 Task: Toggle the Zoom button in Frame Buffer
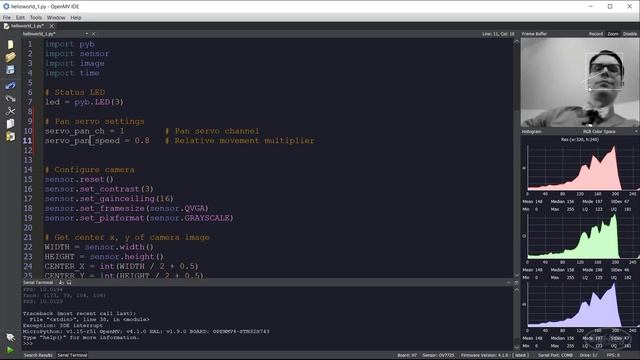pos(613,34)
